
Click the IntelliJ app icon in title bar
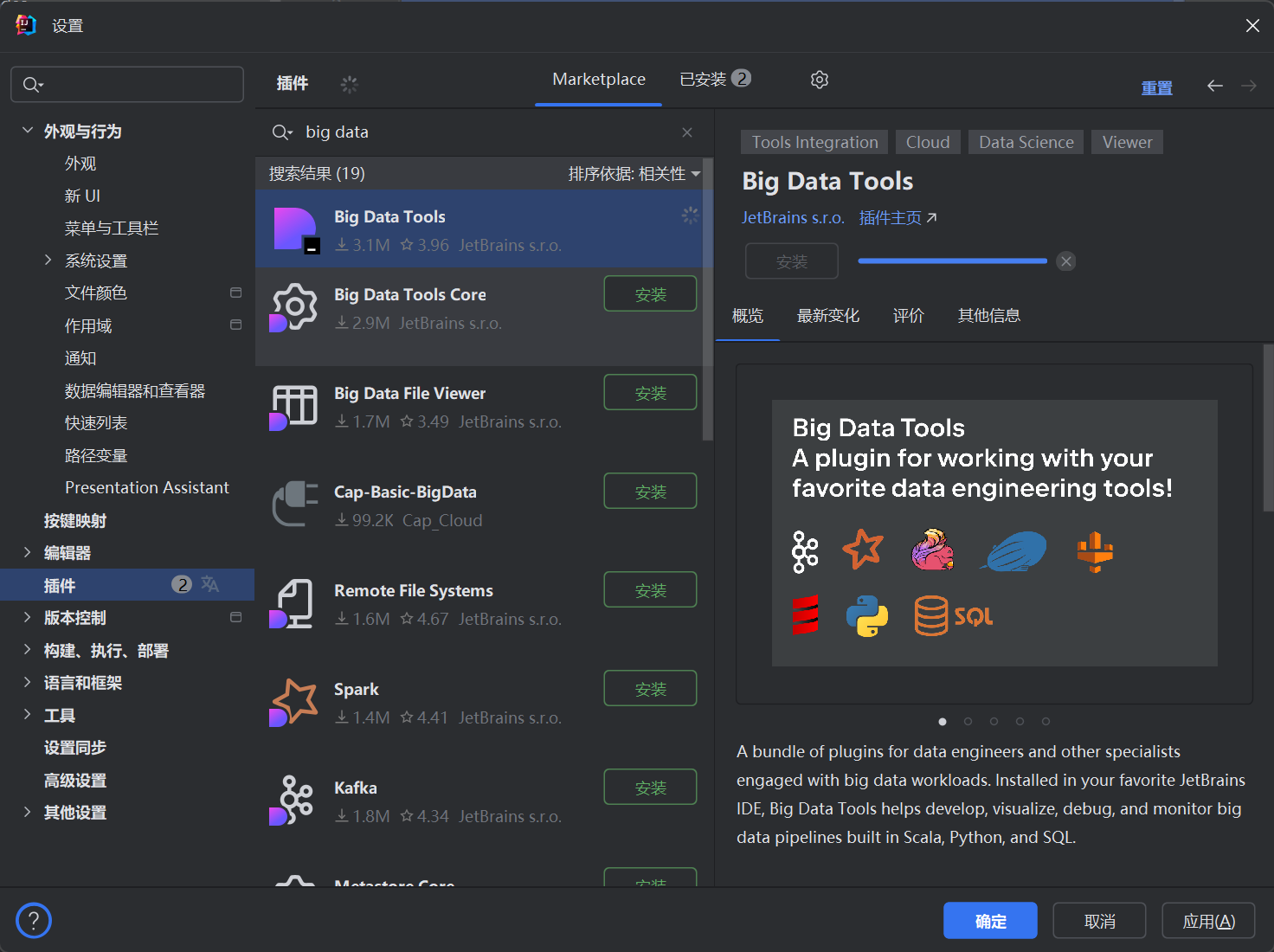coord(26,25)
